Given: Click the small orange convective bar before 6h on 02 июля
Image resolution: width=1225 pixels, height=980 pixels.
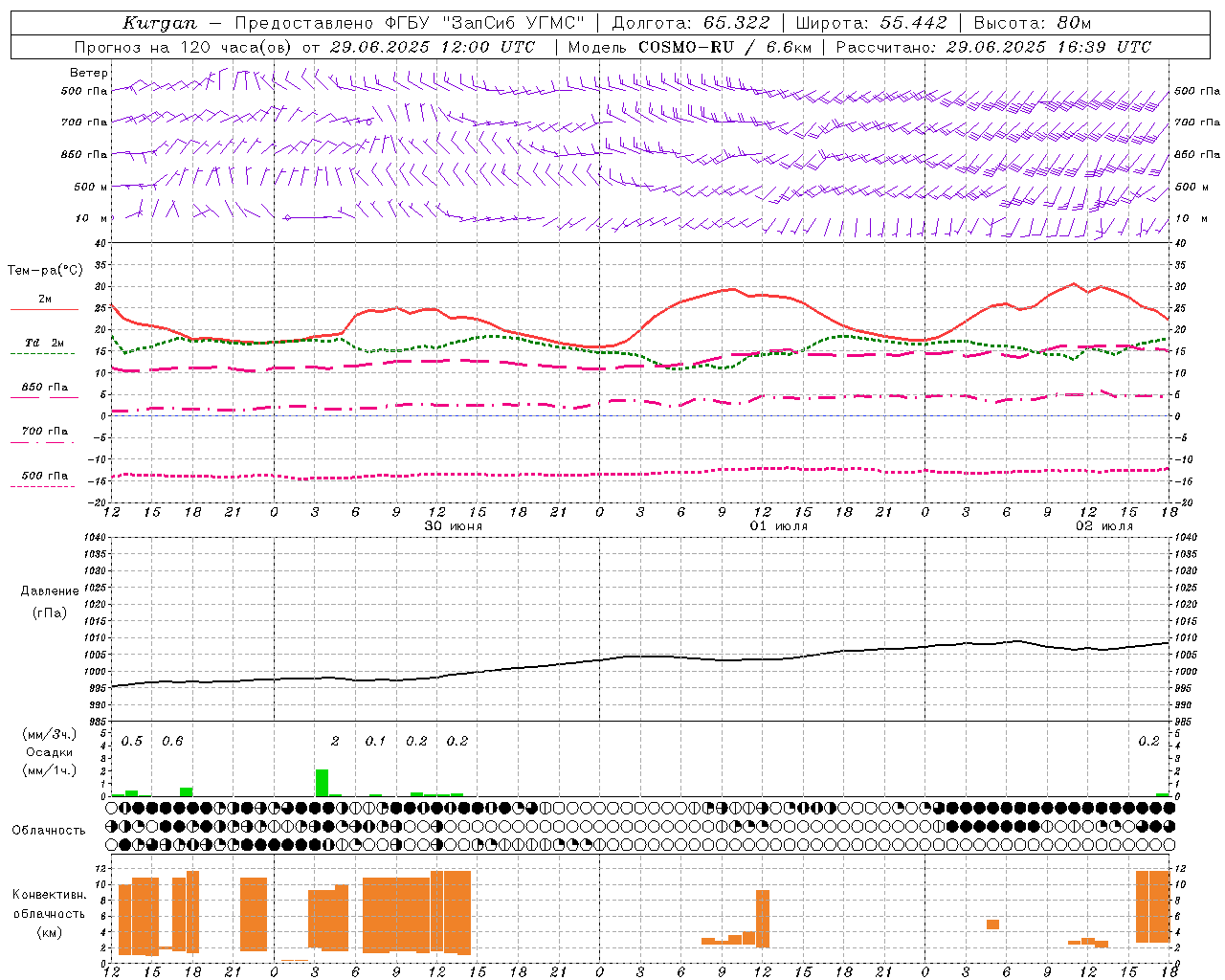Looking at the screenshot, I should tap(992, 924).
